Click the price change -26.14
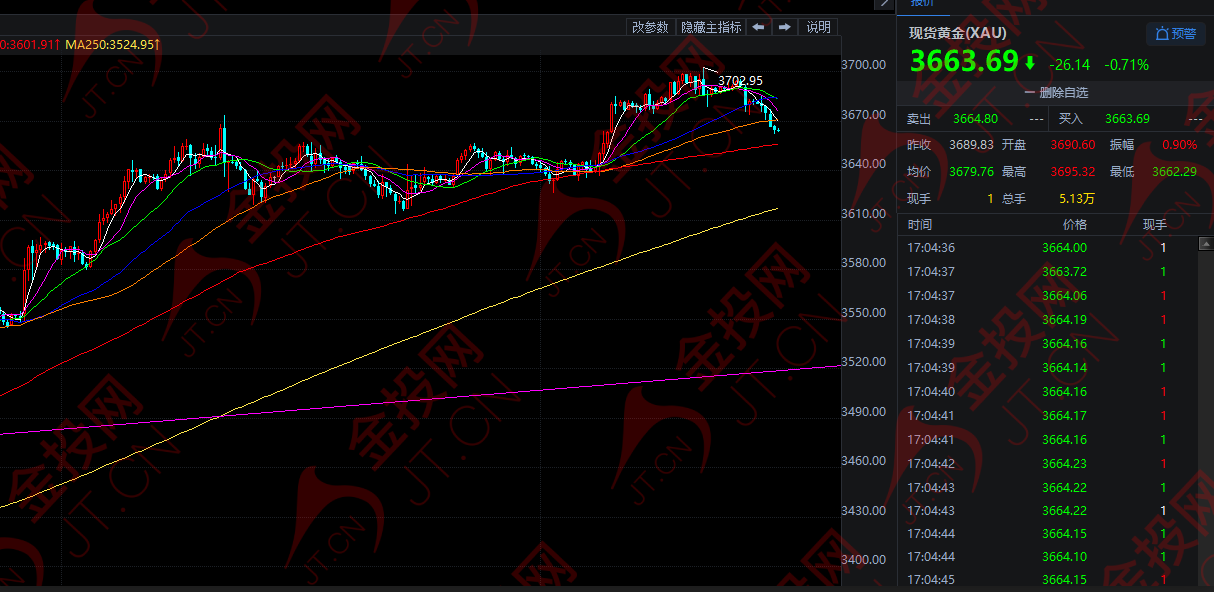Image resolution: width=1214 pixels, height=592 pixels. tap(1069, 65)
